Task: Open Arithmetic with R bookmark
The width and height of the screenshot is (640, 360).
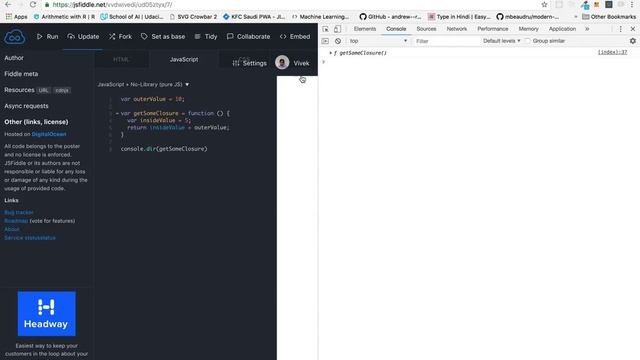Action: [x=64, y=17]
